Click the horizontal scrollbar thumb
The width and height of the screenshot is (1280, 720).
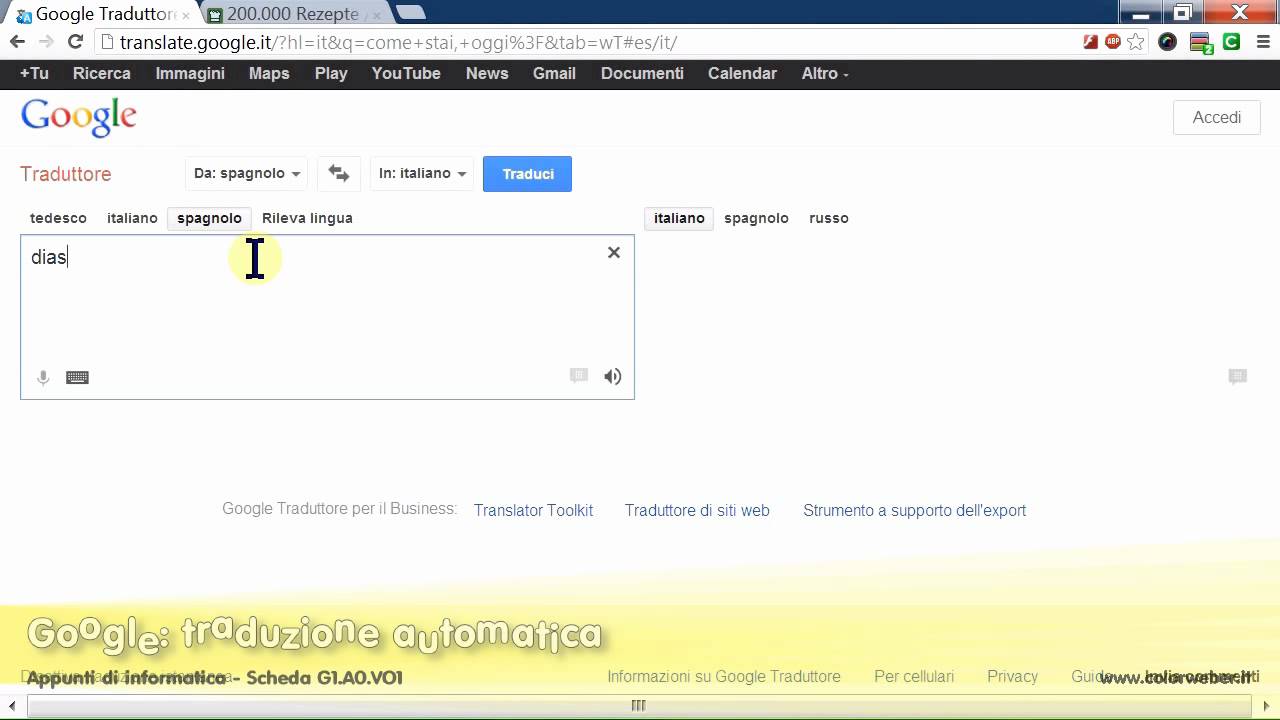[x=638, y=706]
